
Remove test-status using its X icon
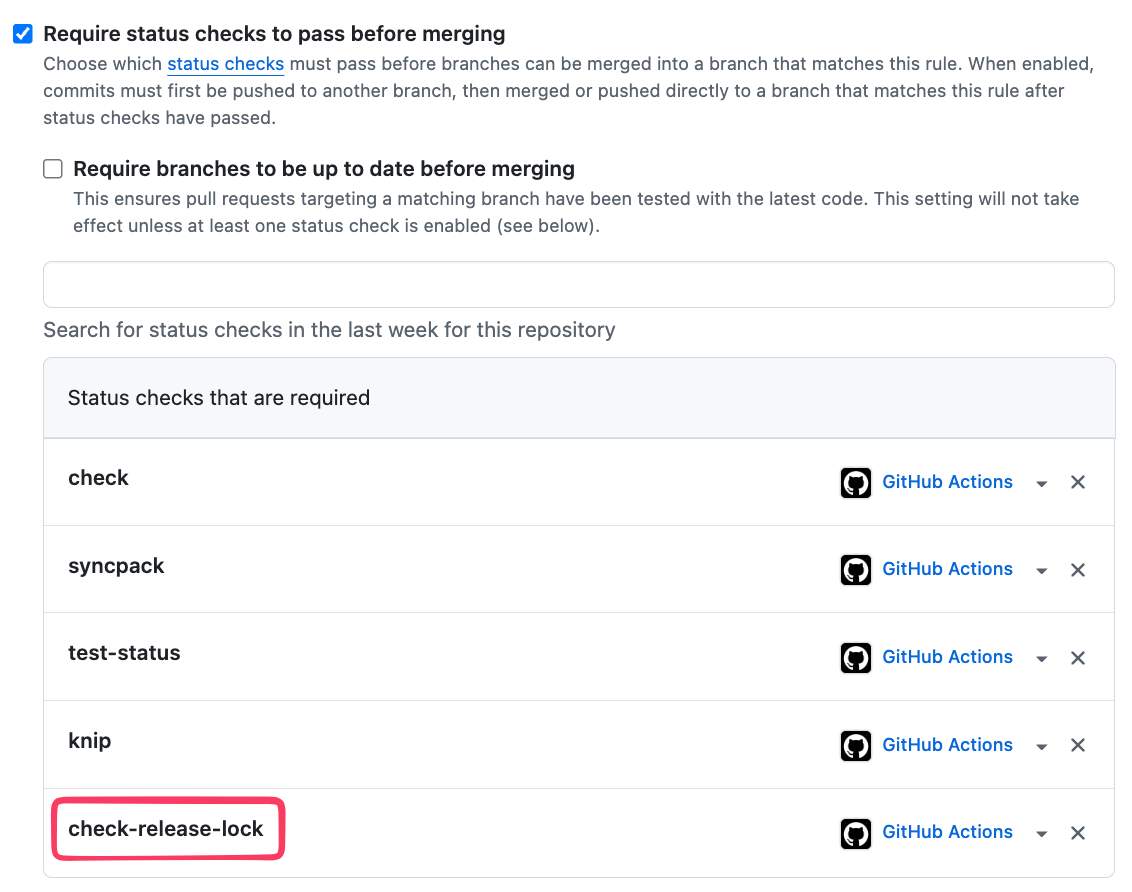coord(1078,657)
